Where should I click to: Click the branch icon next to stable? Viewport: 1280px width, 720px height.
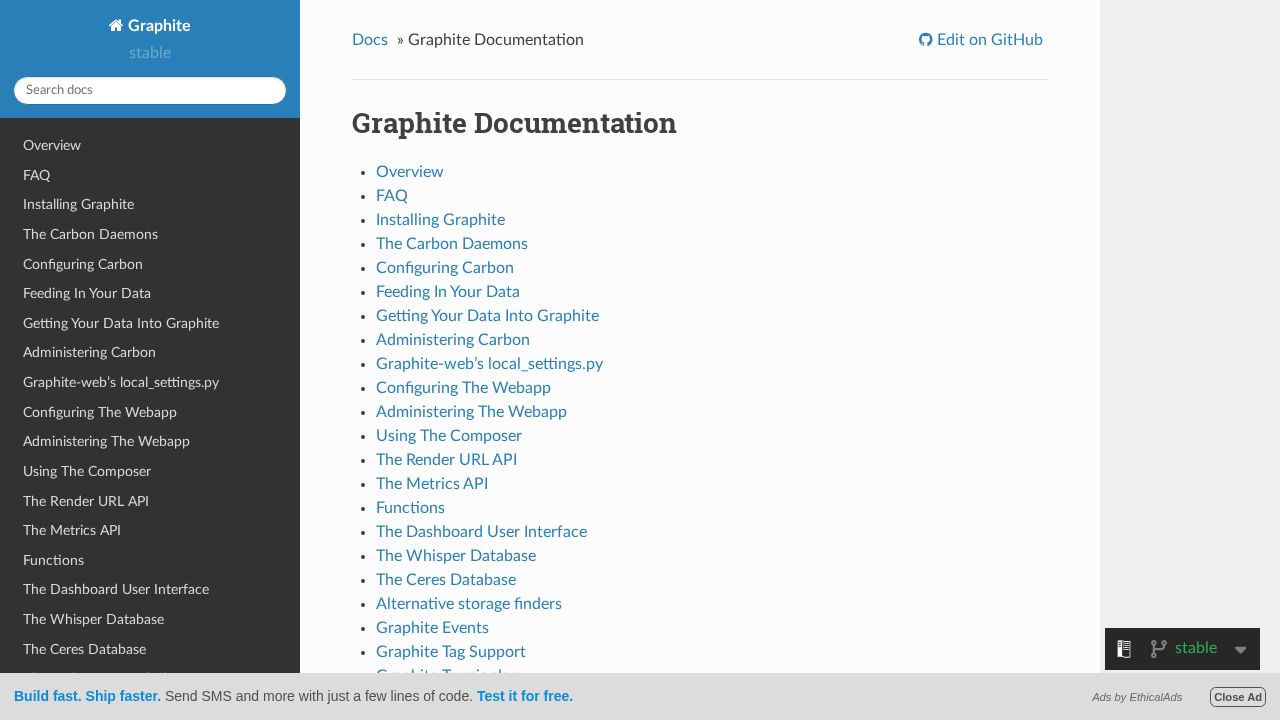coord(1159,649)
